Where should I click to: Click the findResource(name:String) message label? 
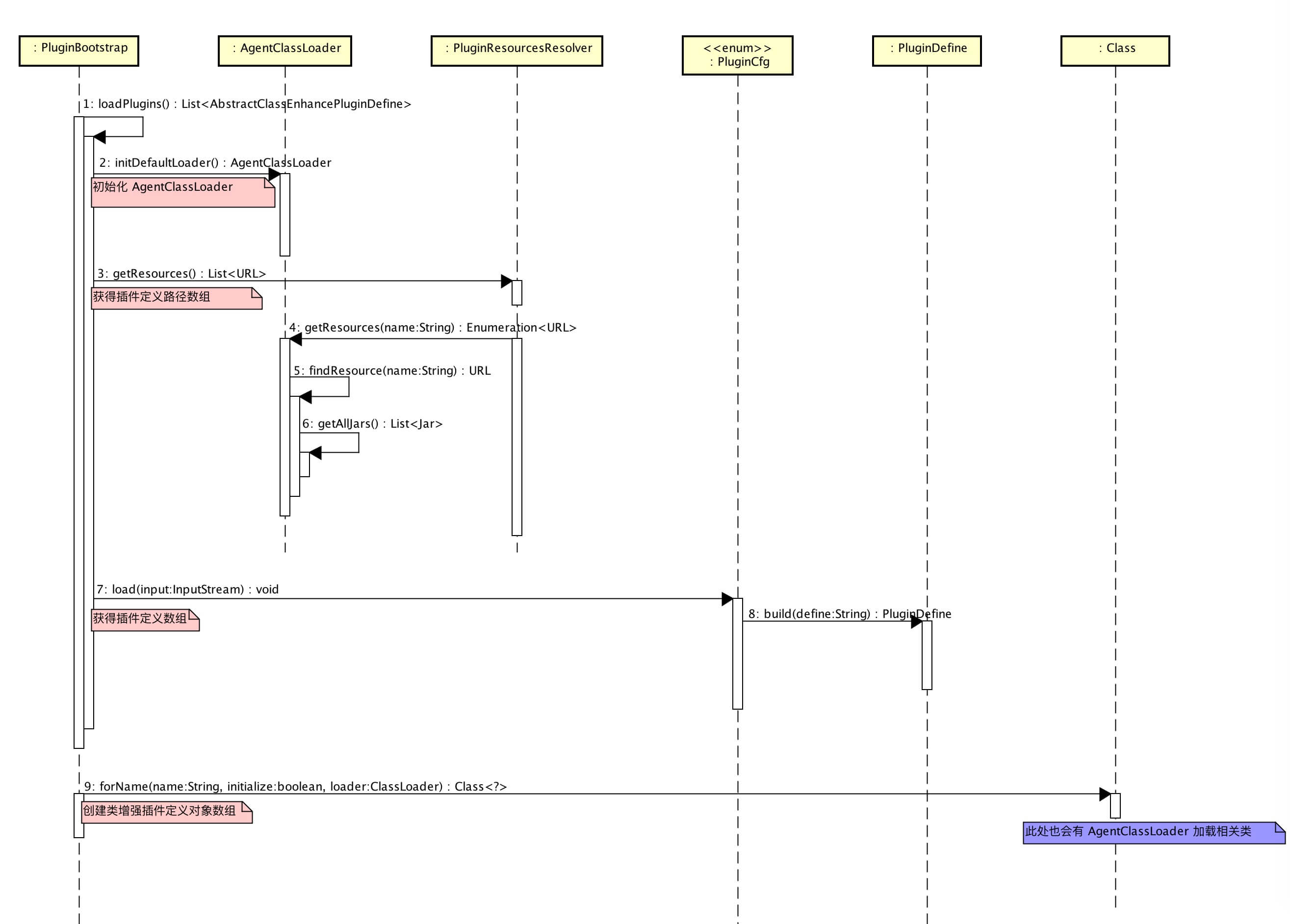[391, 370]
